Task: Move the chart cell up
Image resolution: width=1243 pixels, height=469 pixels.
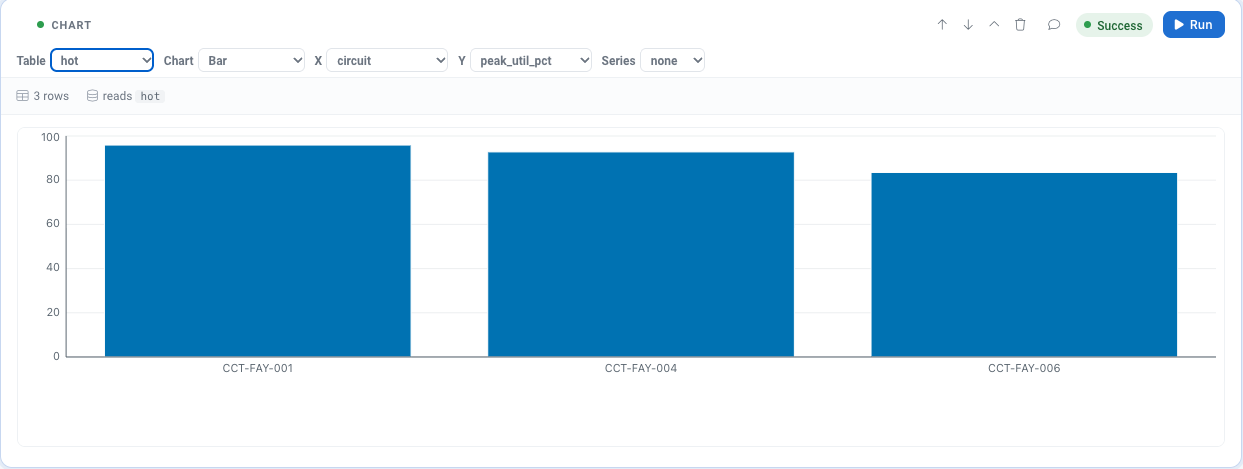Action: coord(942,25)
